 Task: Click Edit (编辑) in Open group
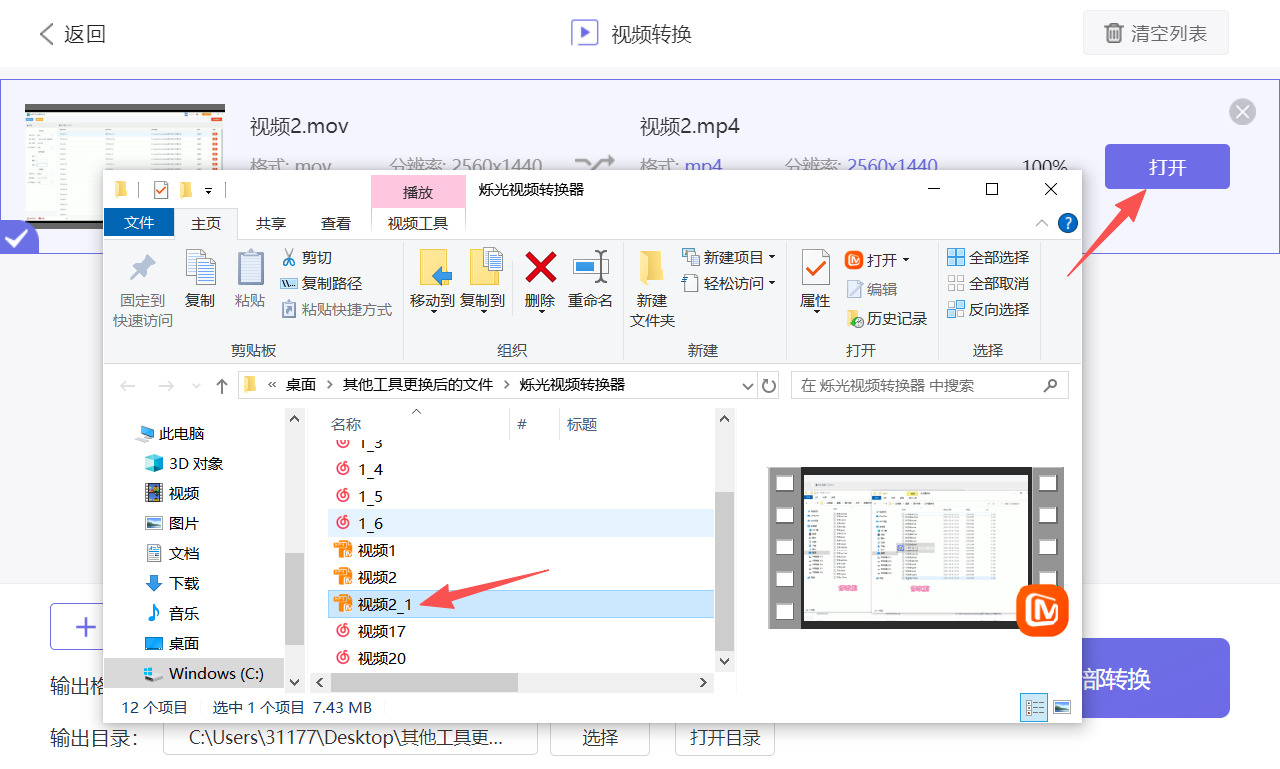872,289
